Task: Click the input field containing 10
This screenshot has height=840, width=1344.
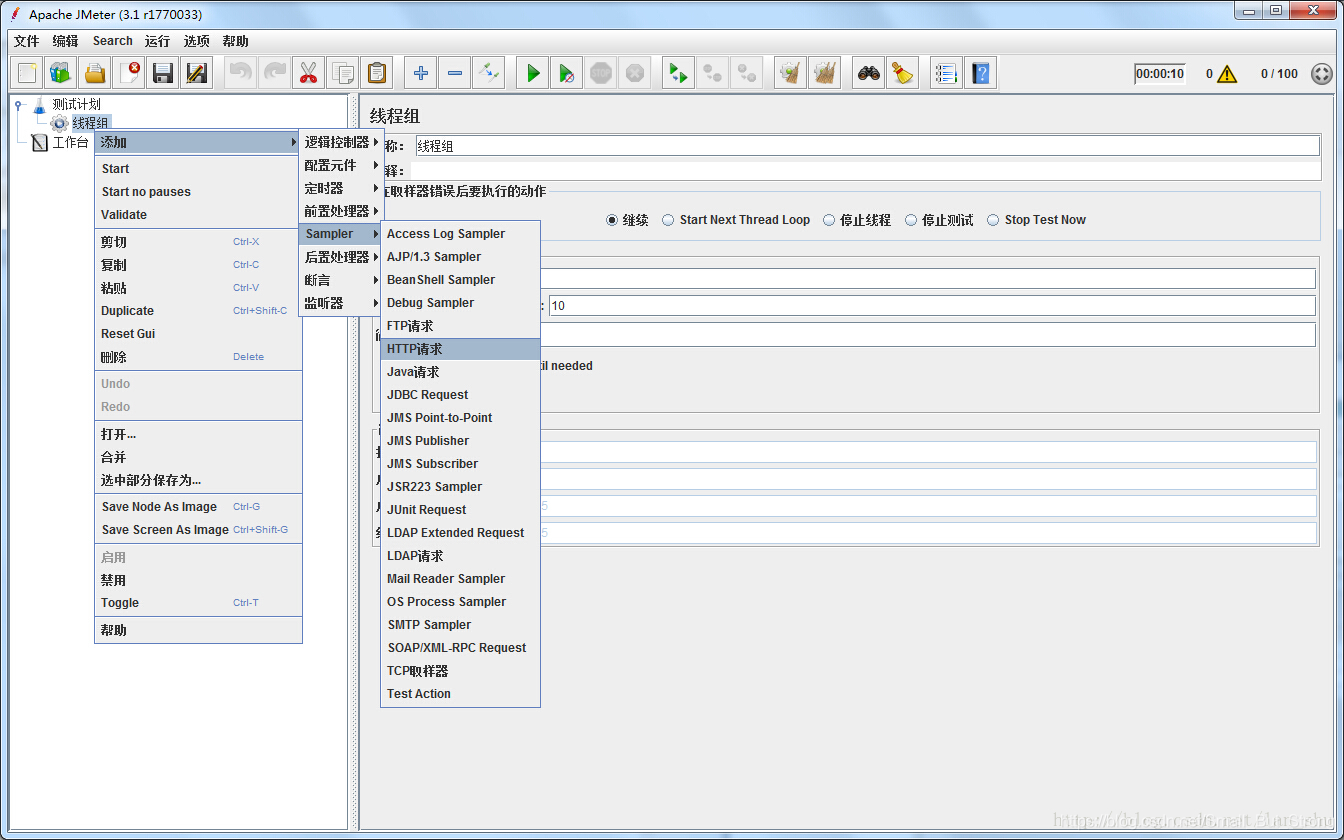Action: click(x=932, y=306)
